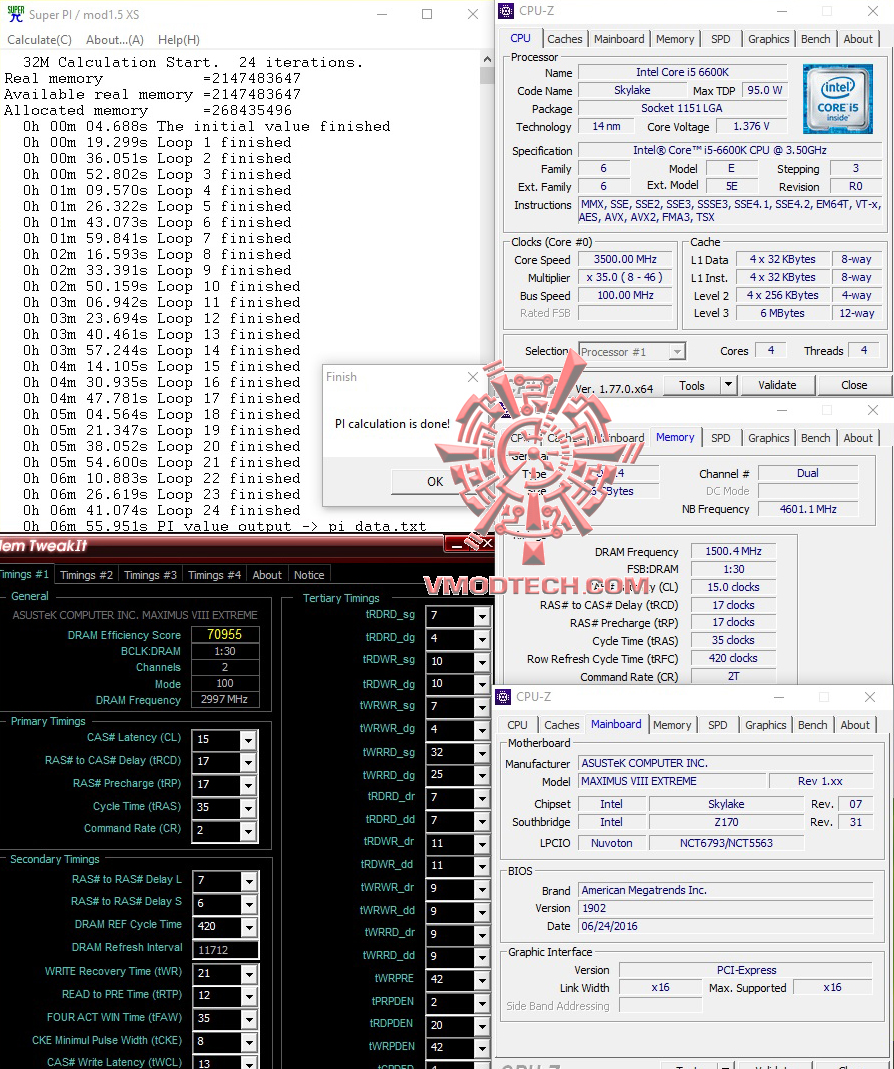This screenshot has width=894, height=1069.
Task: Click the BIOS Version field 1902
Action: [726, 908]
